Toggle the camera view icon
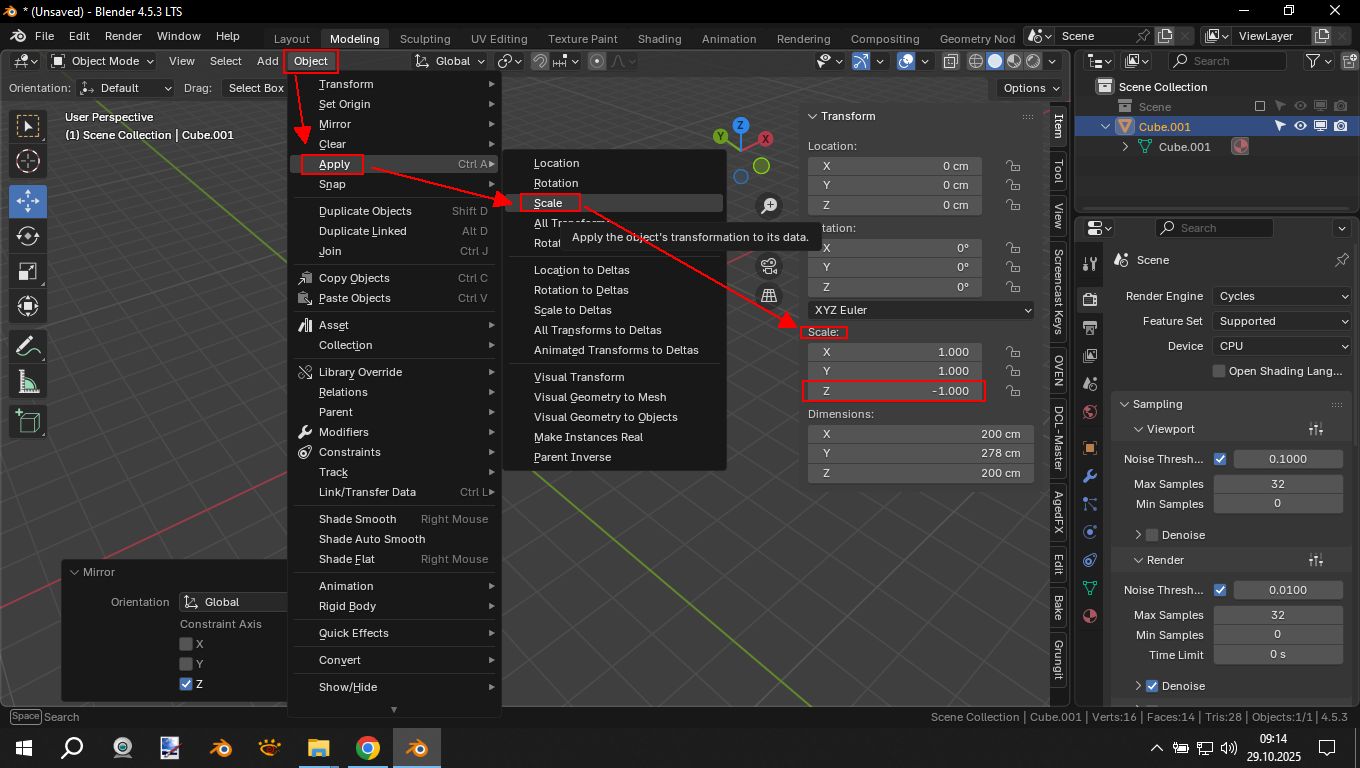 coord(769,266)
